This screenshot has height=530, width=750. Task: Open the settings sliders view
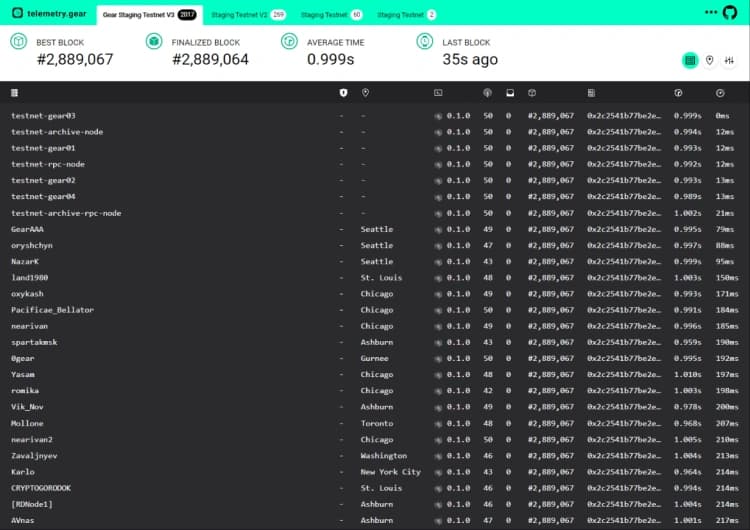[730, 60]
